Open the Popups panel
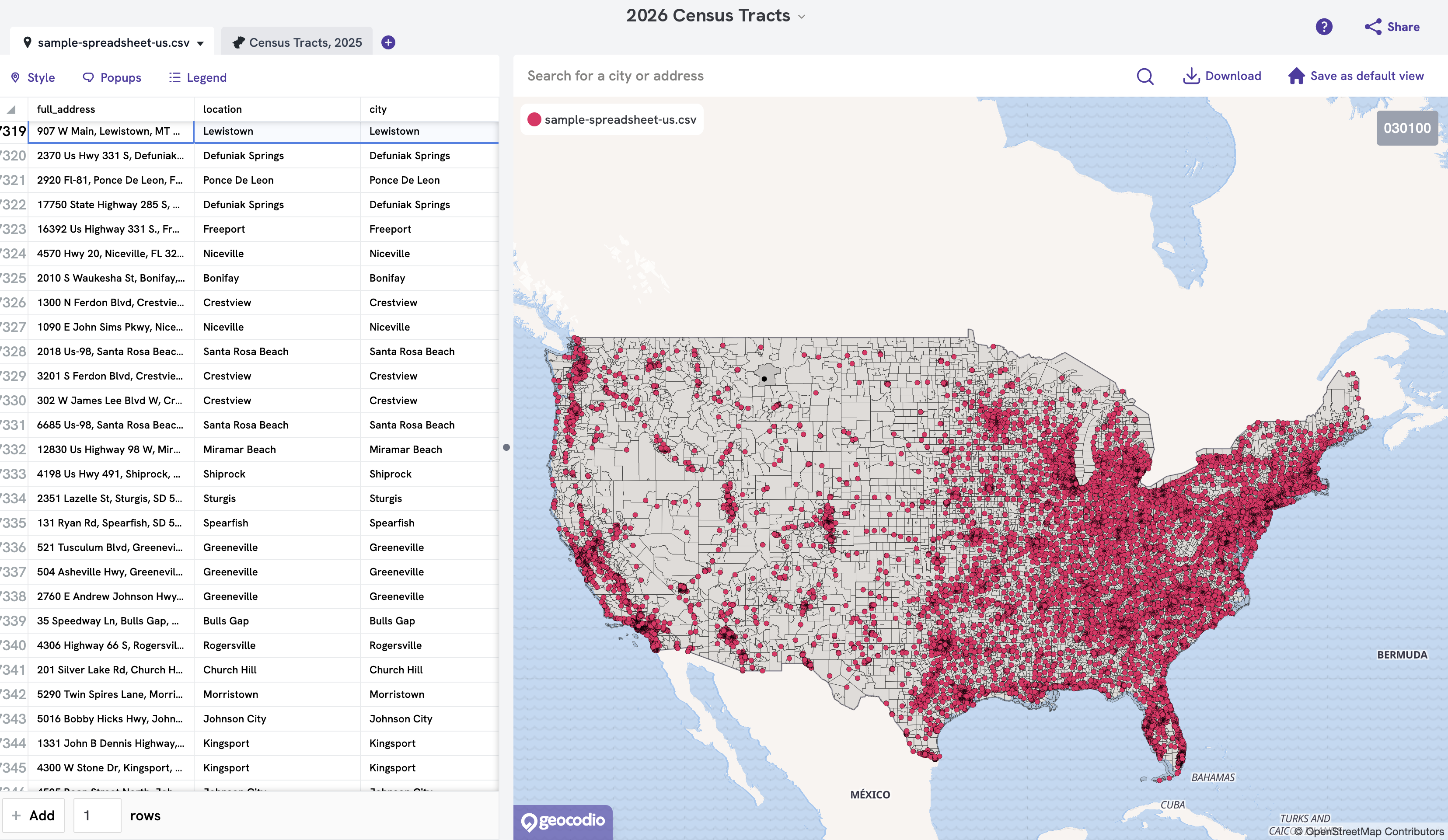This screenshot has height=840, width=1448. pos(112,77)
